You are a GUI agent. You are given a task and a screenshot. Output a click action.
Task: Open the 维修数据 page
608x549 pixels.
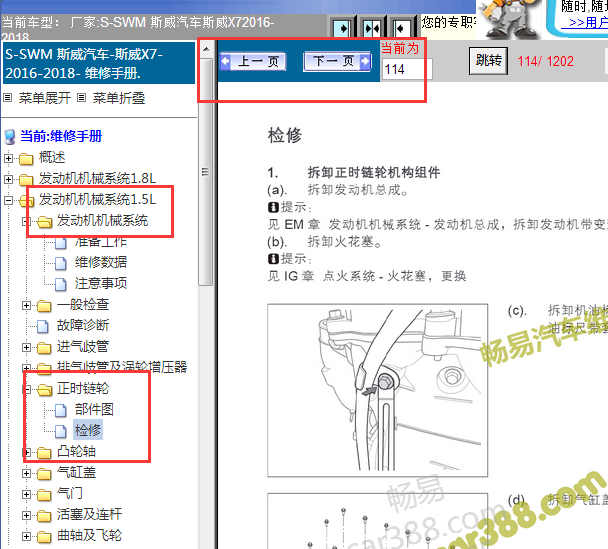[101, 262]
